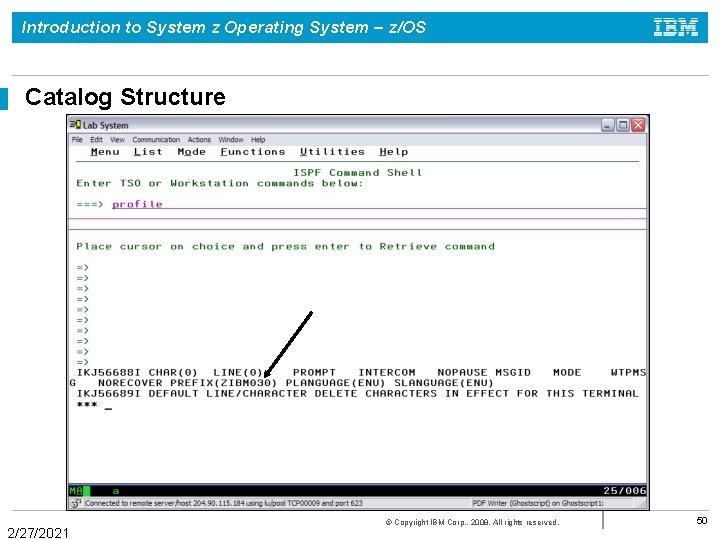This screenshot has height=540, width=720.
Task: Click the 'Enter TSO or Workstation commands' text
Action: click(x=219, y=183)
